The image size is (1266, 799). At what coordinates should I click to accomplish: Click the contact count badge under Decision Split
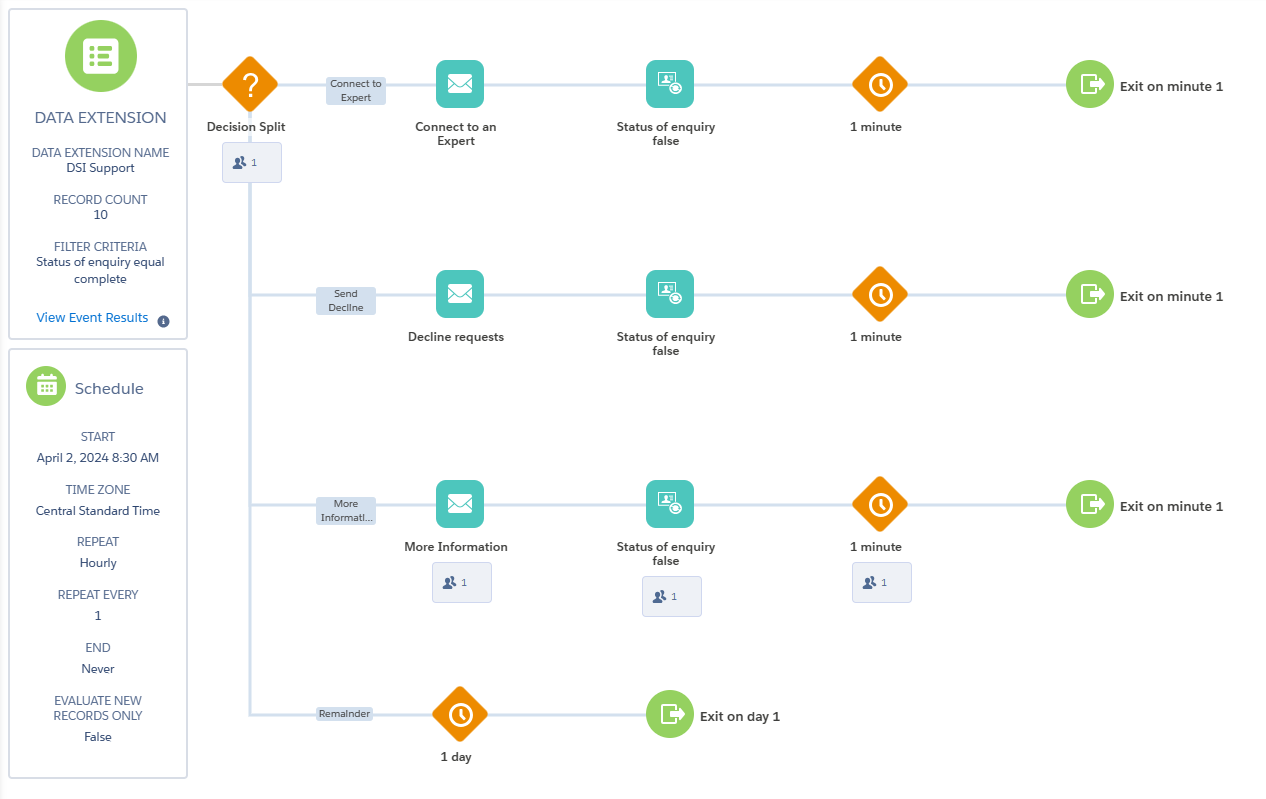[x=251, y=162]
